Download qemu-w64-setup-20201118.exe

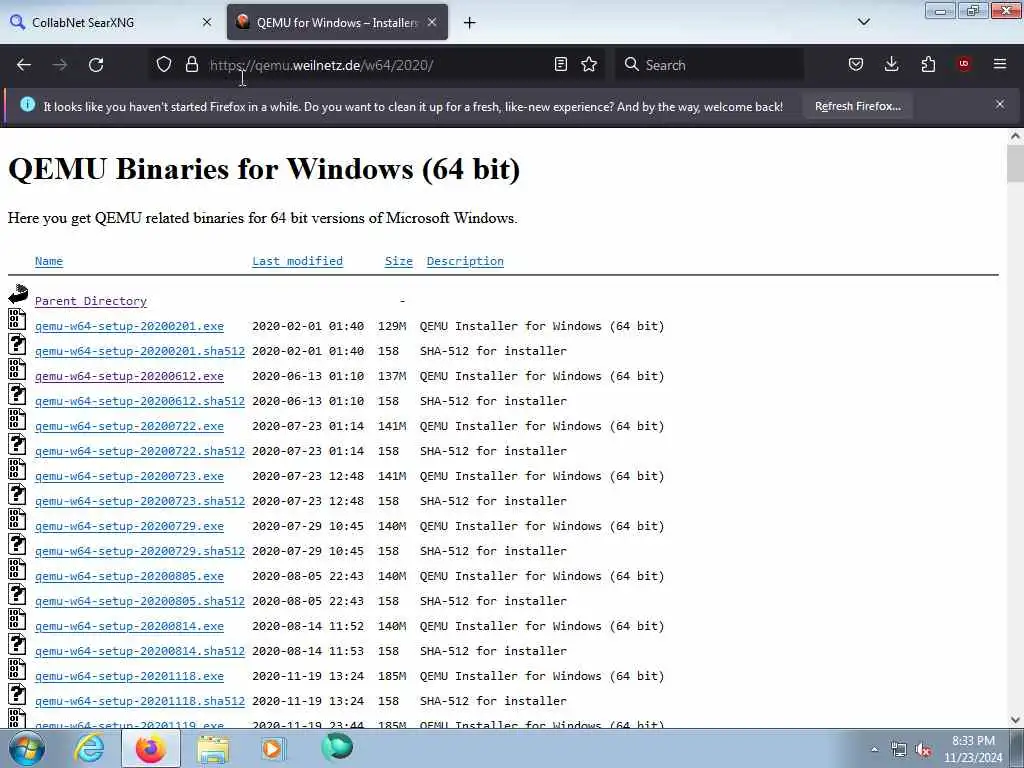(x=129, y=676)
